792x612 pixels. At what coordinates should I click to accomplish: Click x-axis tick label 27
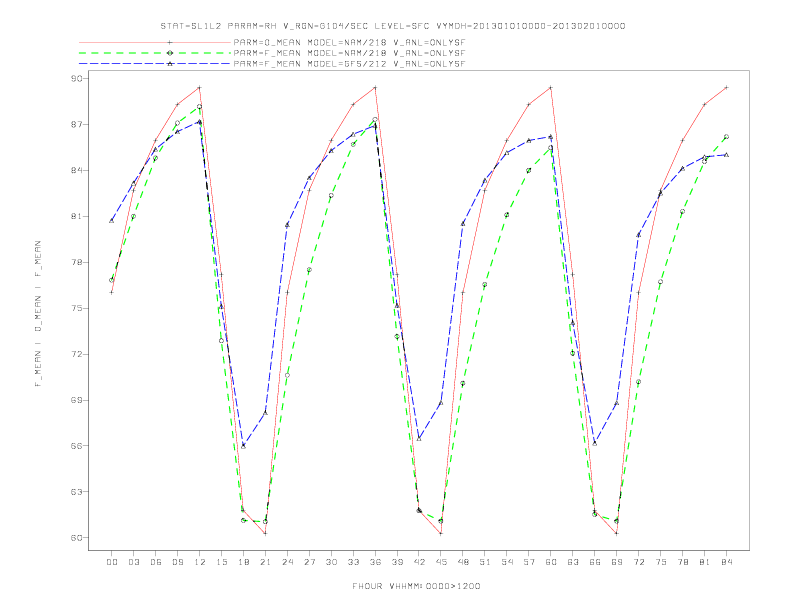pyautogui.click(x=309, y=562)
